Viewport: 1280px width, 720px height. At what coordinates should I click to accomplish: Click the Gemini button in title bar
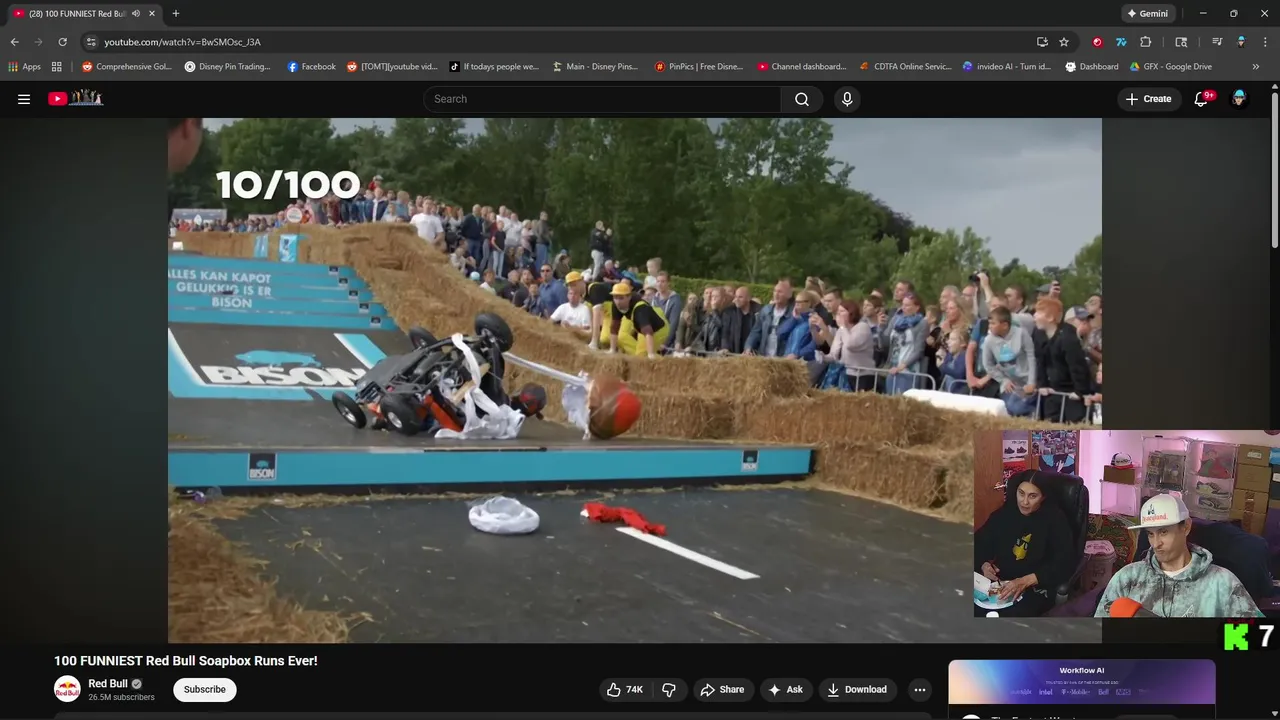pos(1147,14)
